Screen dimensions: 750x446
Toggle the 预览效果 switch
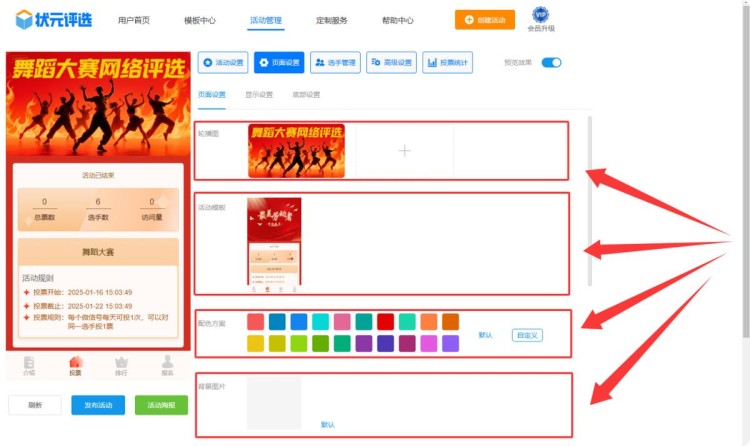coord(551,62)
